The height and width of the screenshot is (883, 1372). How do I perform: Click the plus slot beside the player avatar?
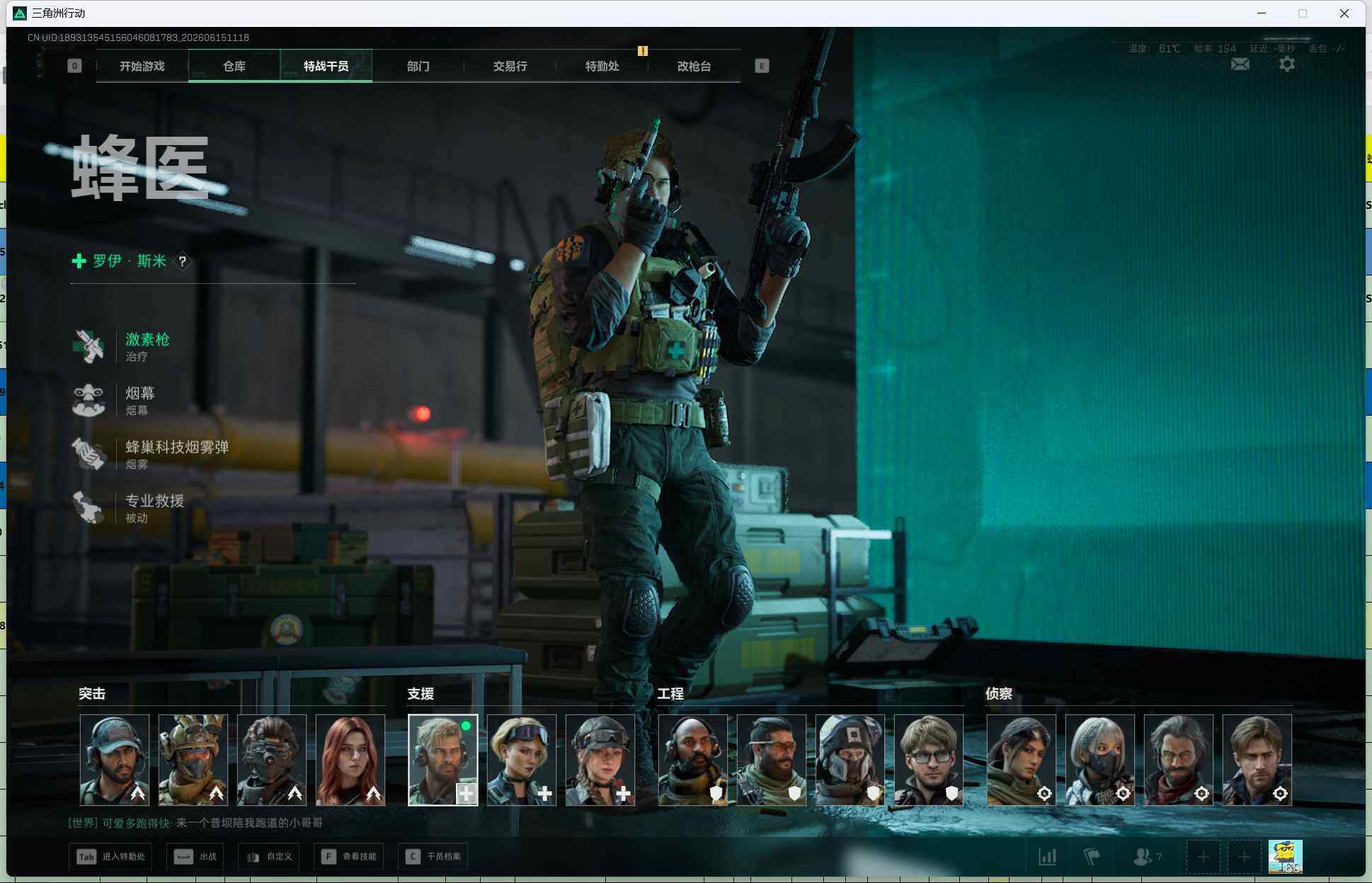1244,857
